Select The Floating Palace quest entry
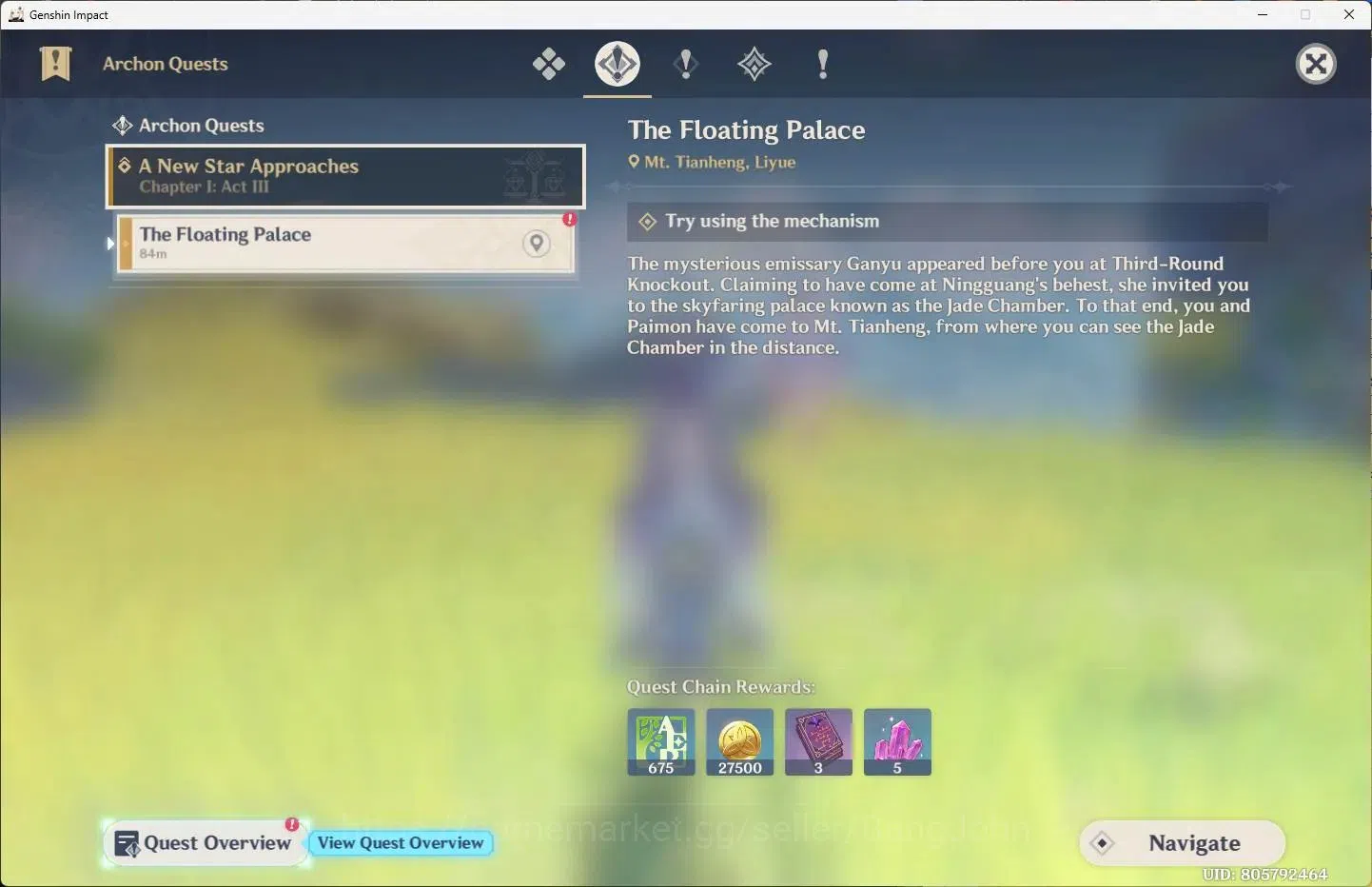This screenshot has height=887, width=1372. tap(345, 244)
